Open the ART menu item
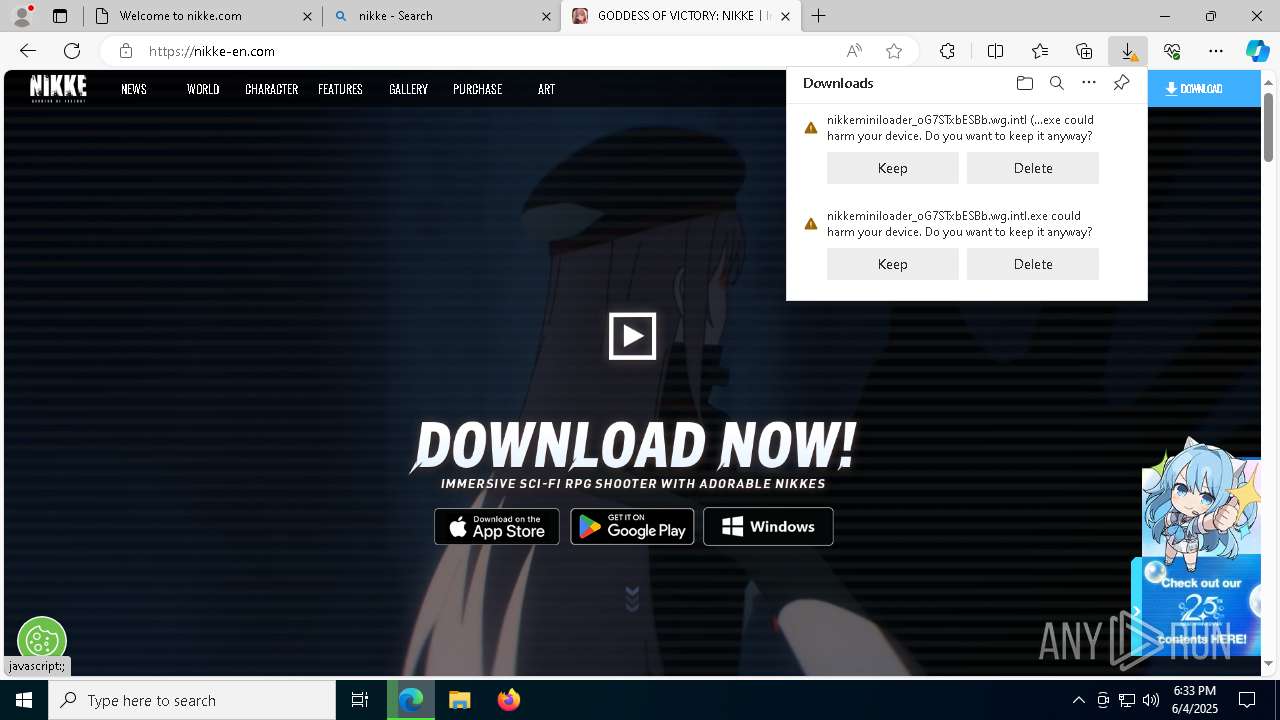The height and width of the screenshot is (720, 1280). tap(546, 89)
